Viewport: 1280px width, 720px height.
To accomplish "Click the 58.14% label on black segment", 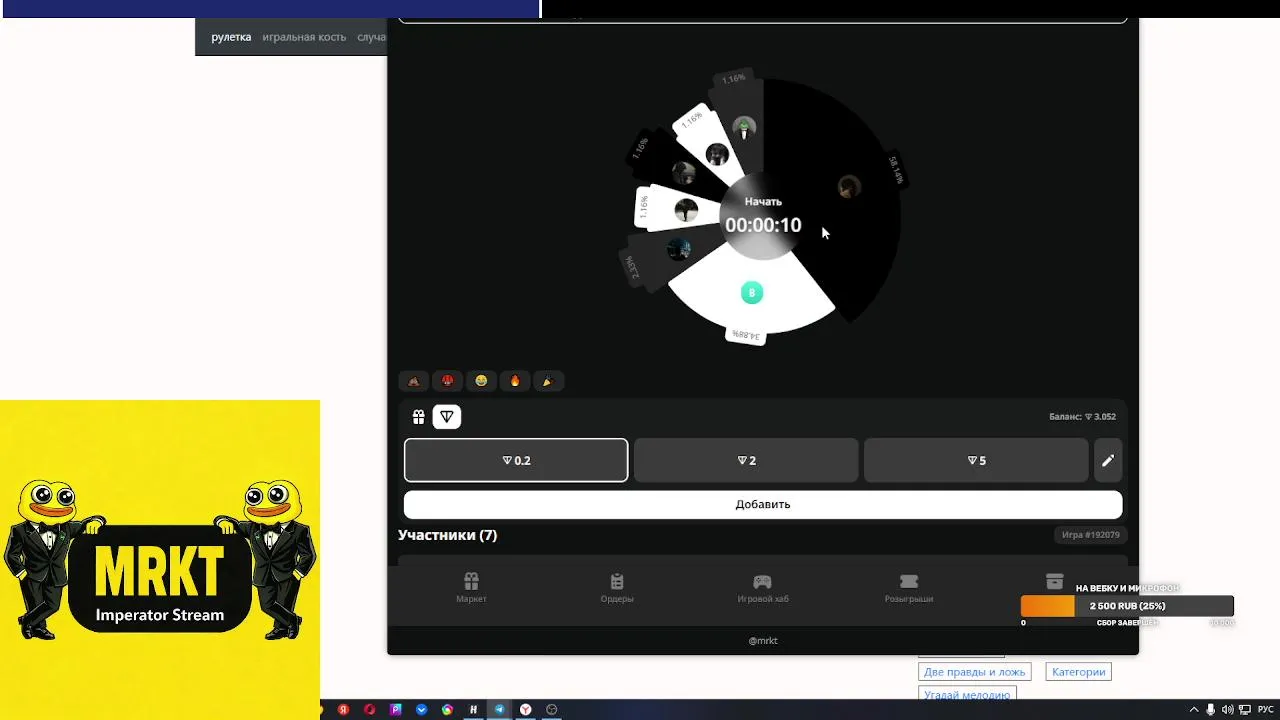I will [896, 169].
